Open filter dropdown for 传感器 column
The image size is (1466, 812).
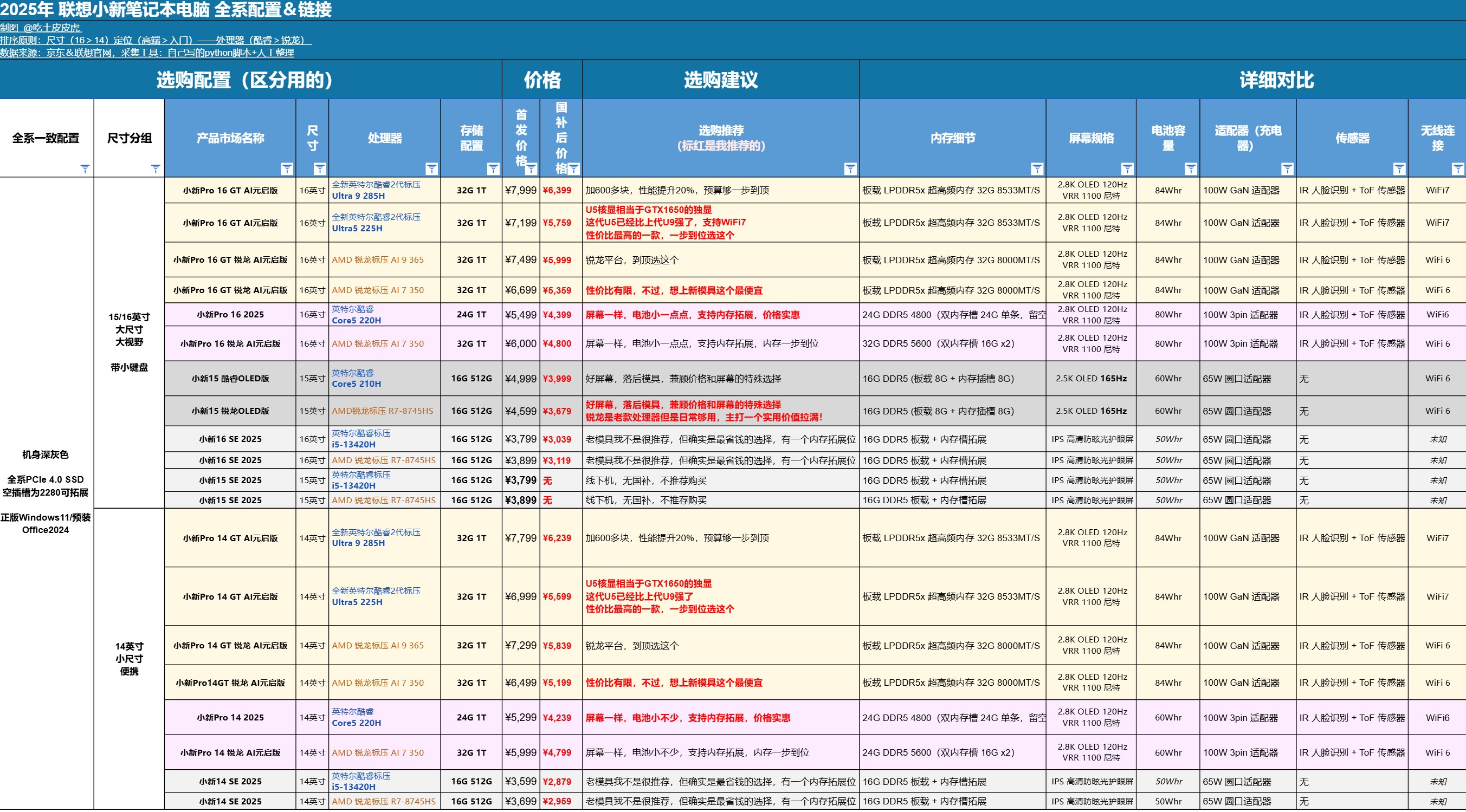point(1399,169)
